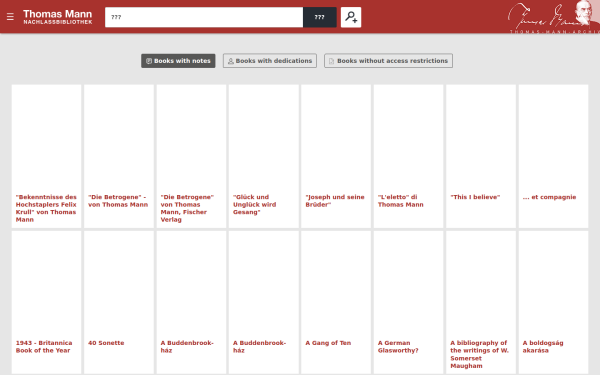The width and height of the screenshot is (600, 375).
Task: Toggle the Books with notes filter
Action: tap(178, 61)
